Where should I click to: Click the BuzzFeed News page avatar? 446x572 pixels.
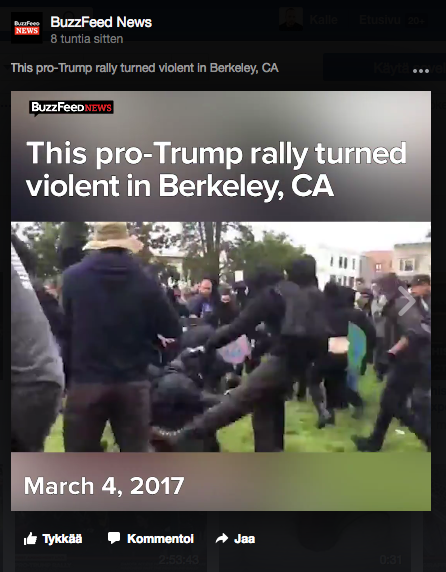(27, 28)
